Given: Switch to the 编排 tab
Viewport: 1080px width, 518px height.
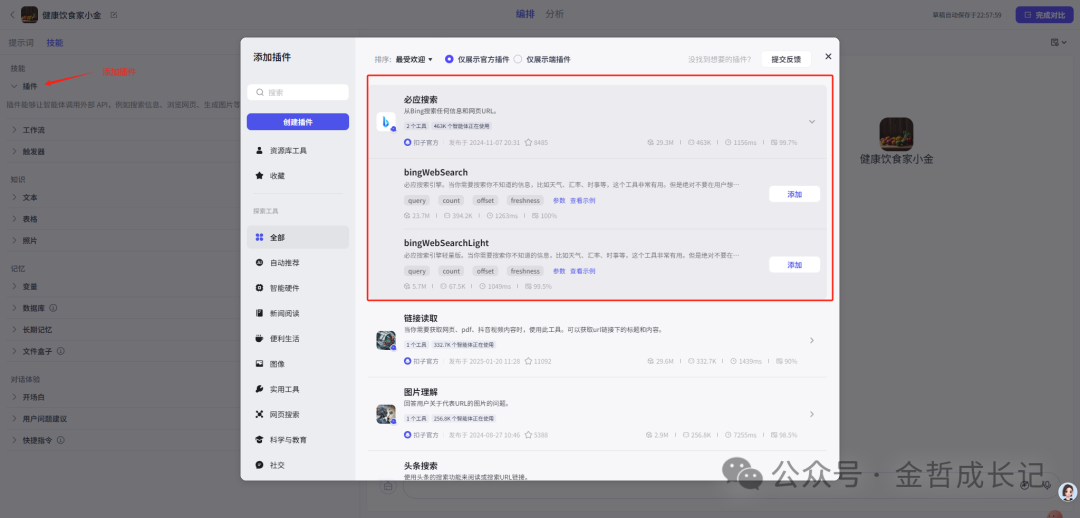Looking at the screenshot, I should click(526, 14).
